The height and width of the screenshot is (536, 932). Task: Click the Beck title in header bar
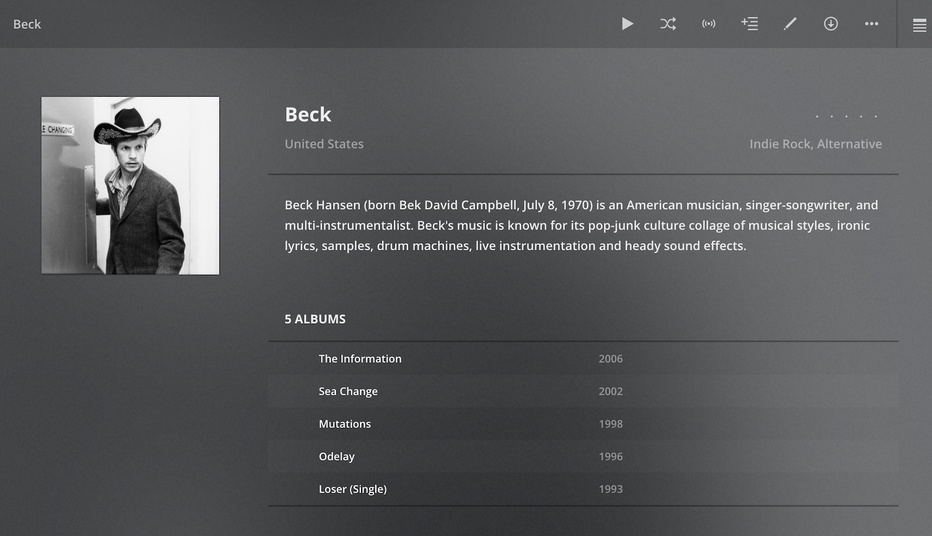point(27,24)
